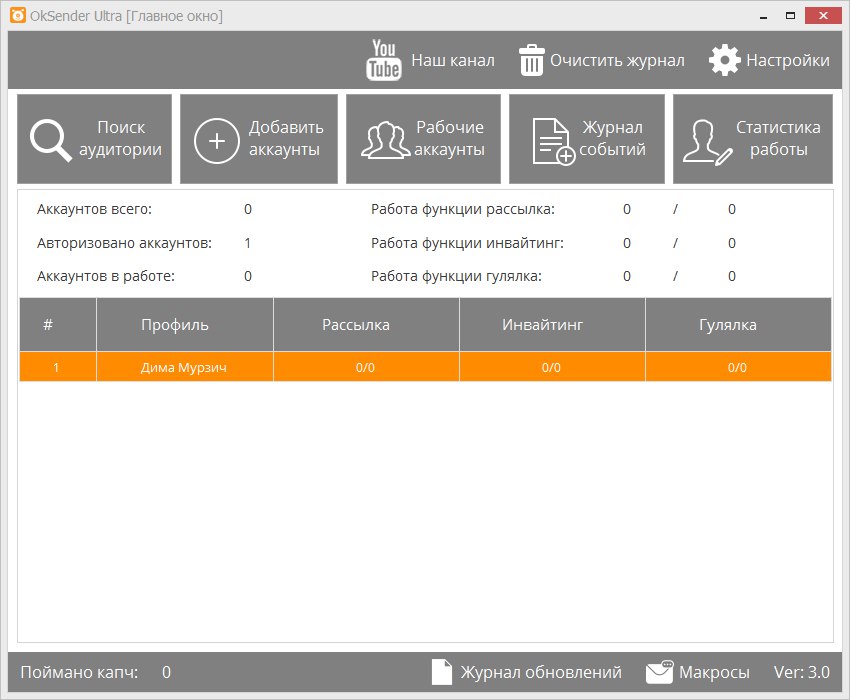Image resolution: width=850 pixels, height=700 pixels.
Task: Minimize the OkSender Ultra window
Action: 764,16
